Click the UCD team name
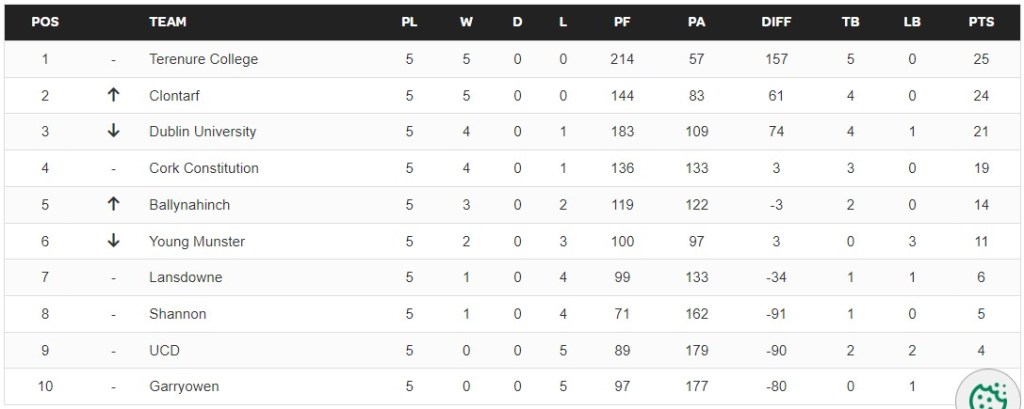The width and height of the screenshot is (1024, 409). pyautogui.click(x=164, y=350)
